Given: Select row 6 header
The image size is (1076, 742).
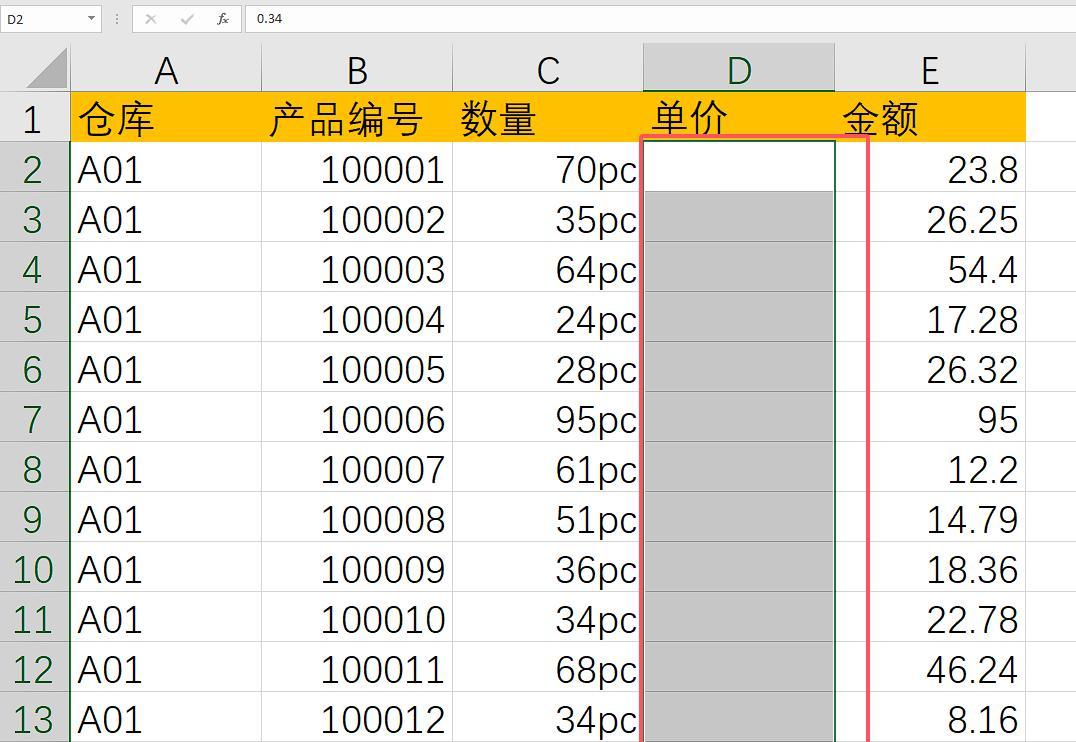Looking at the screenshot, I should [34, 368].
